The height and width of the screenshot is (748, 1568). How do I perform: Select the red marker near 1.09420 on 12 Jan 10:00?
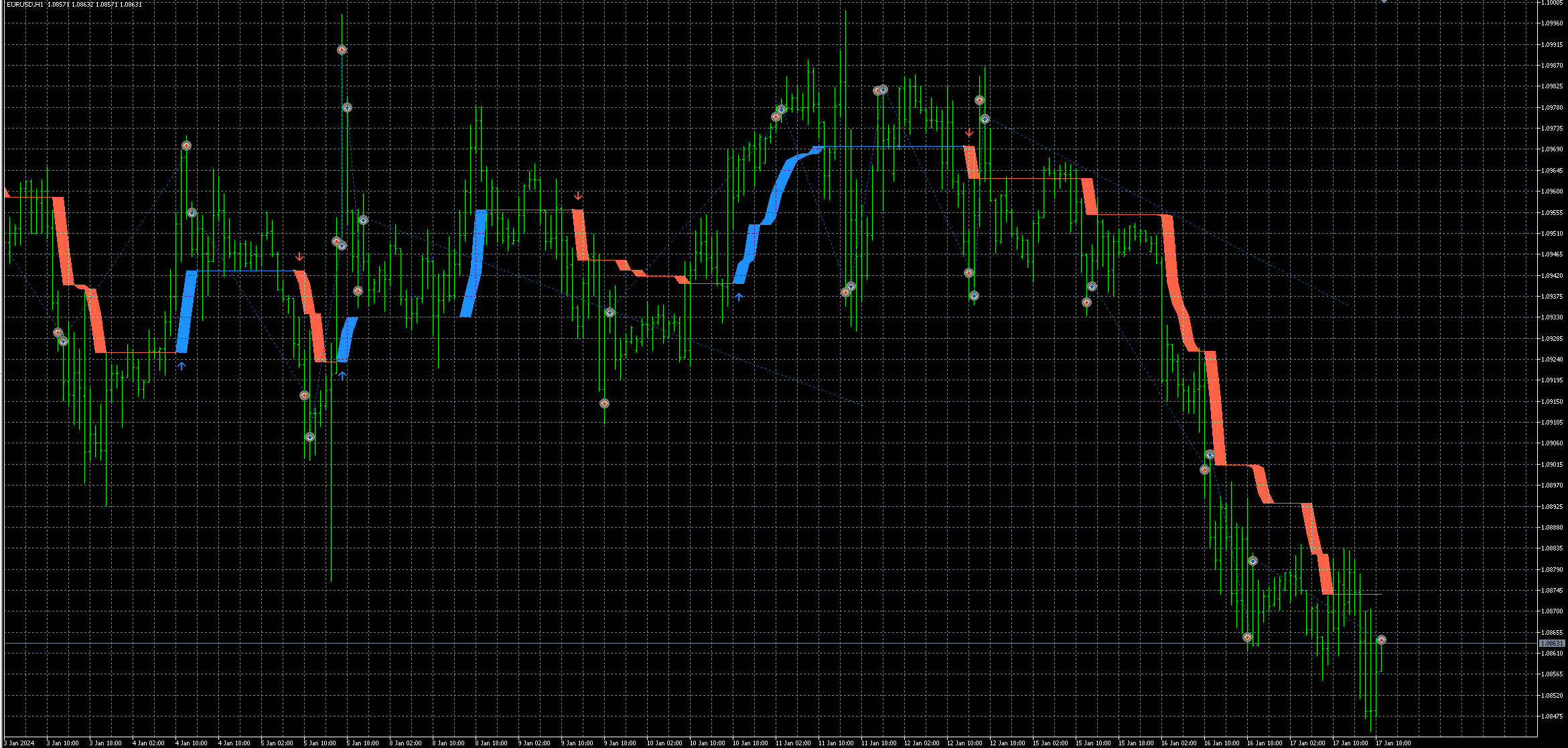(969, 273)
